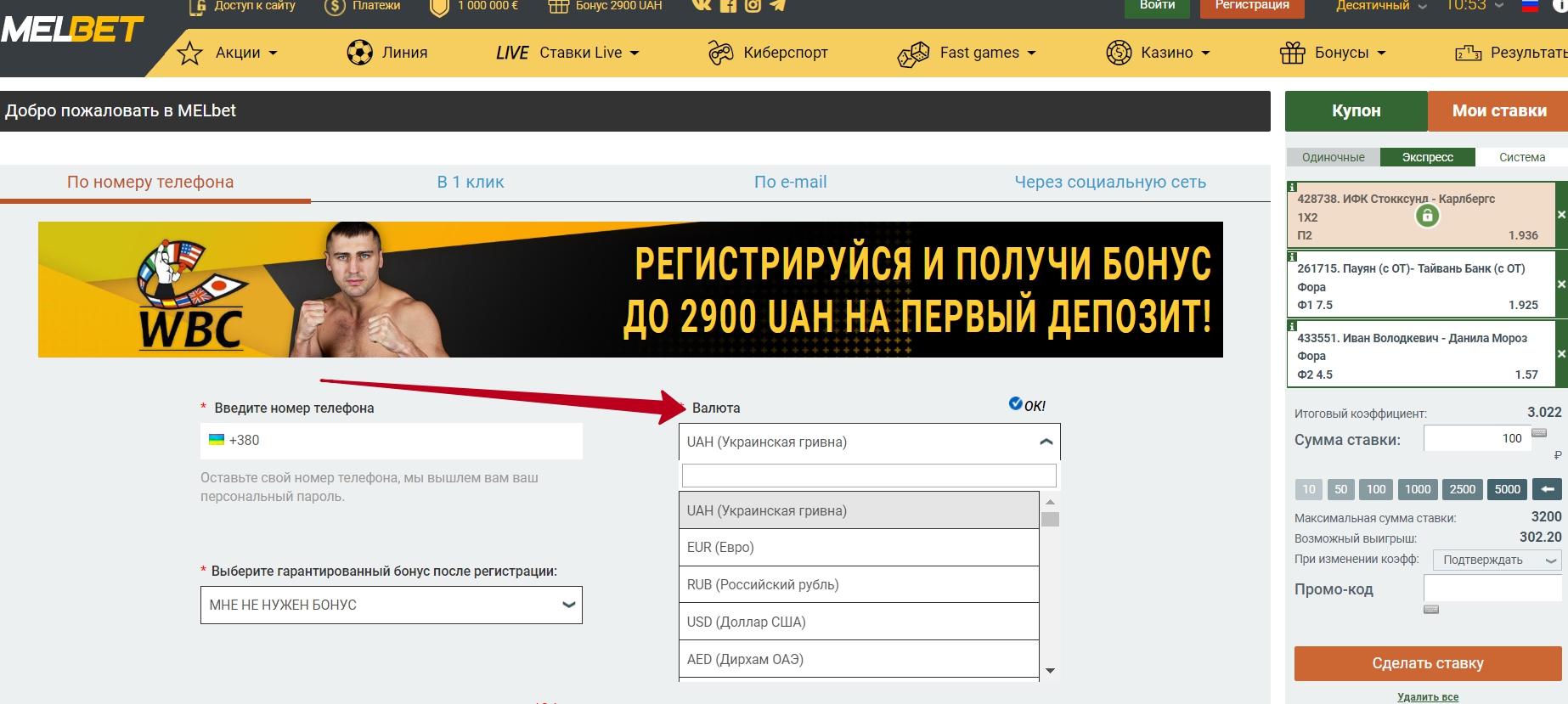The width and height of the screenshot is (1568, 704).
Task: Choose EUR (Евро) from currency list
Action: (x=859, y=547)
